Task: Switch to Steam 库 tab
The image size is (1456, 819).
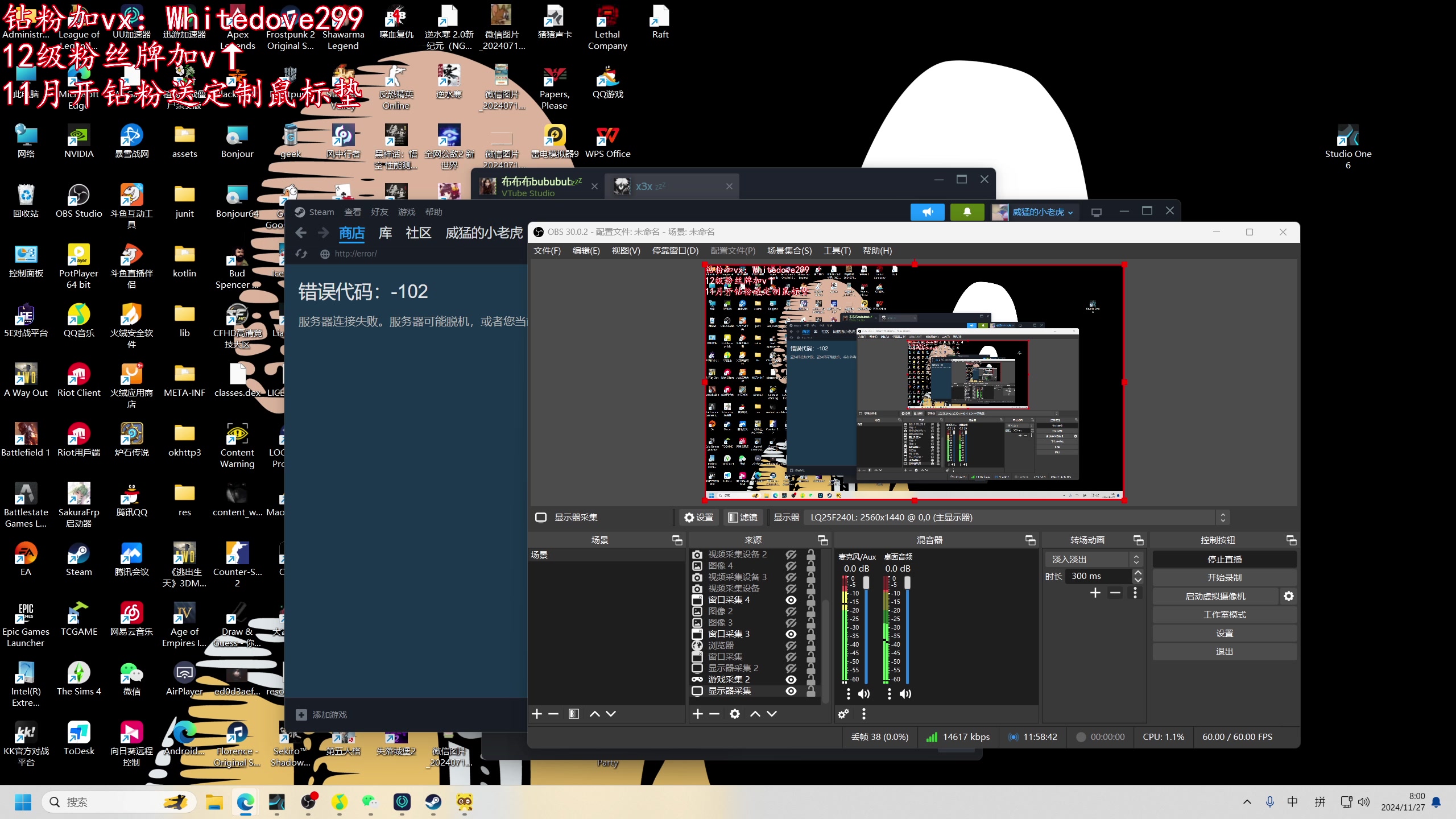Action: [386, 233]
